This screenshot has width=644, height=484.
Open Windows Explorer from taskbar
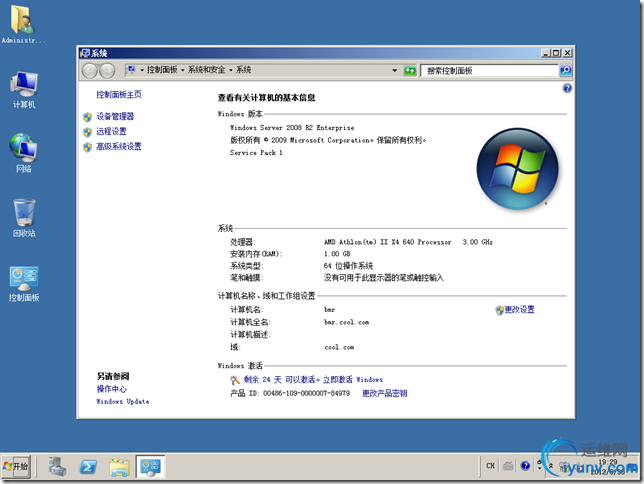tap(119, 467)
